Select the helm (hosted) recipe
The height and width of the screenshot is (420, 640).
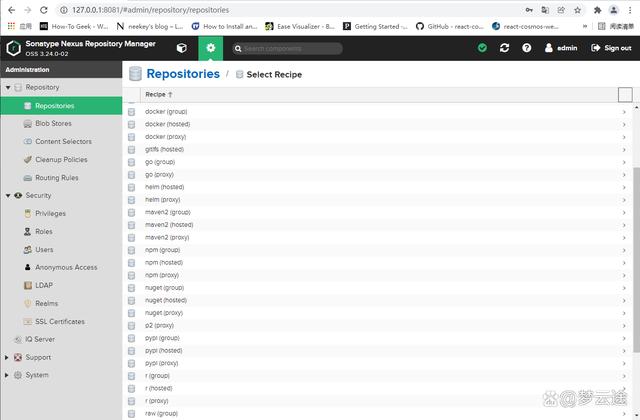(378, 187)
